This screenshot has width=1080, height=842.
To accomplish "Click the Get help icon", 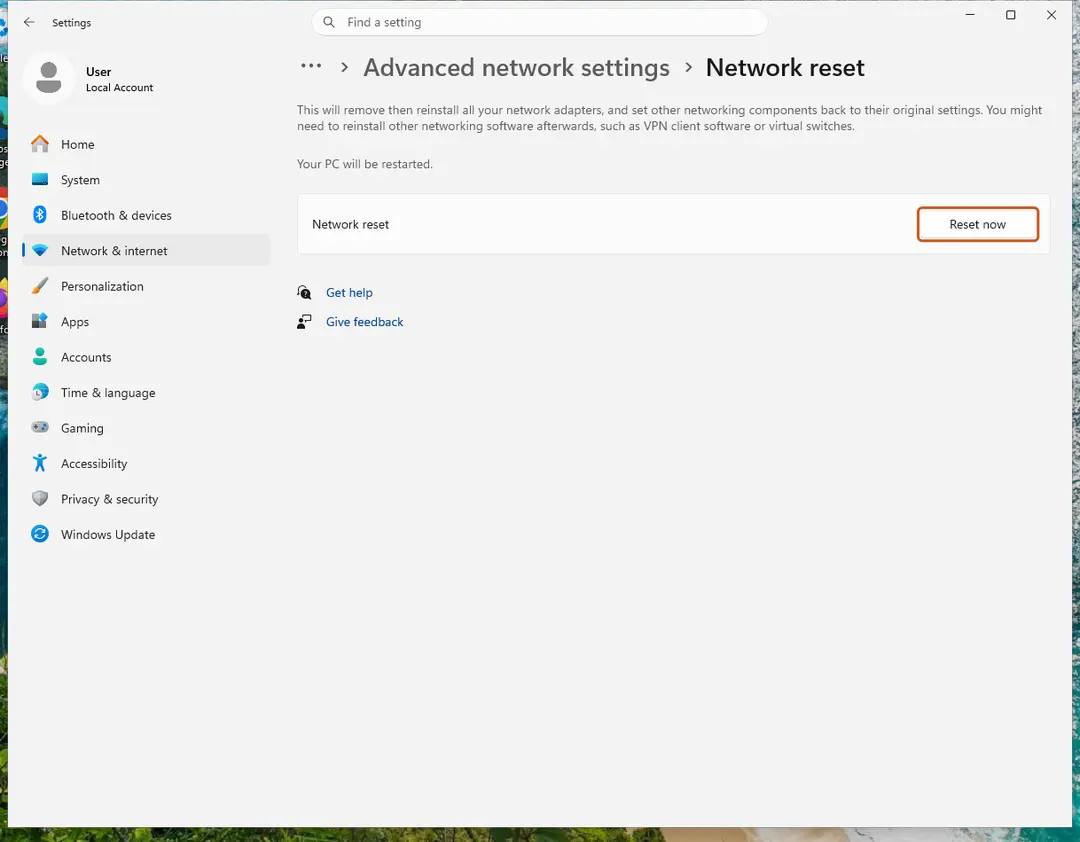I will pos(304,292).
